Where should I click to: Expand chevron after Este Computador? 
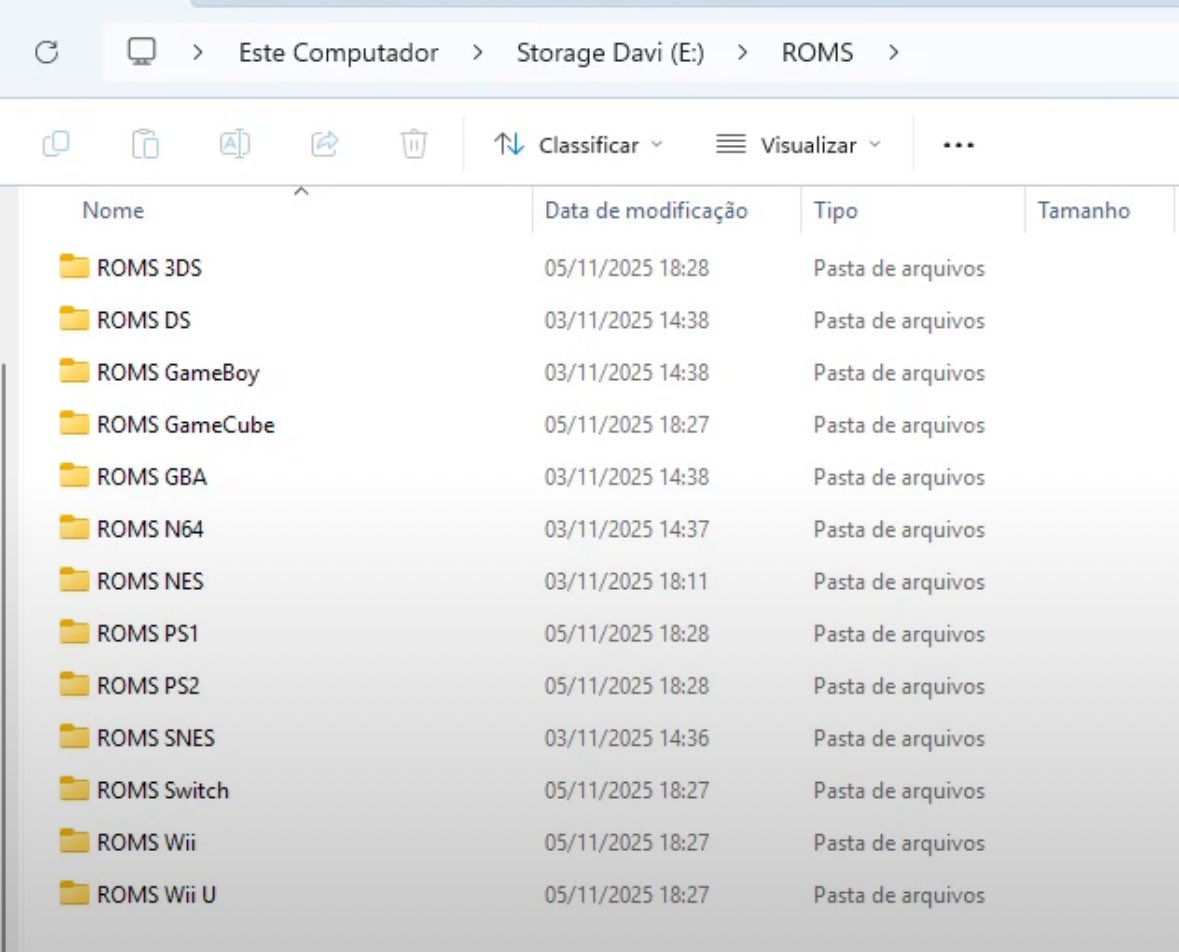477,53
